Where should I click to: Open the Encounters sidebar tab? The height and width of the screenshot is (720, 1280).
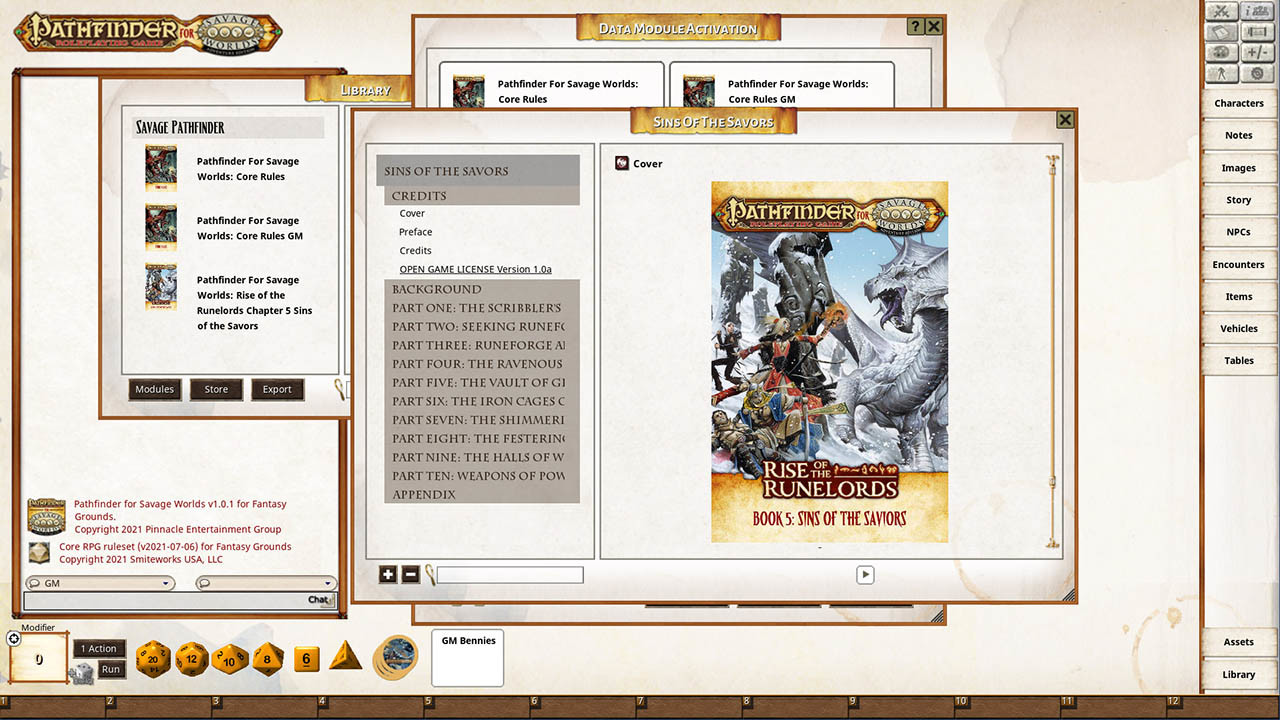[x=1239, y=264]
